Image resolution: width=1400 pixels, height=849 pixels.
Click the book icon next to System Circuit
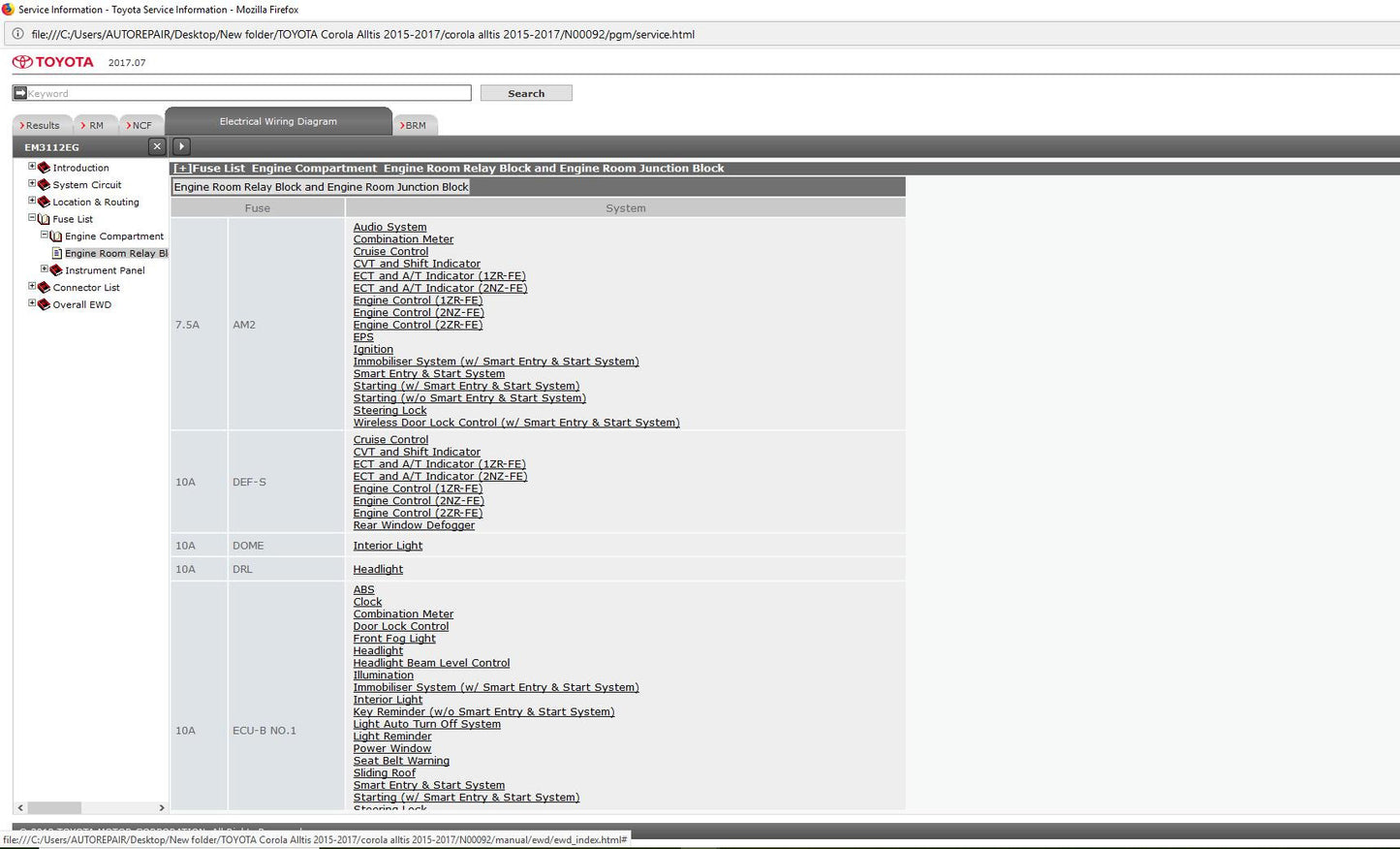click(44, 185)
